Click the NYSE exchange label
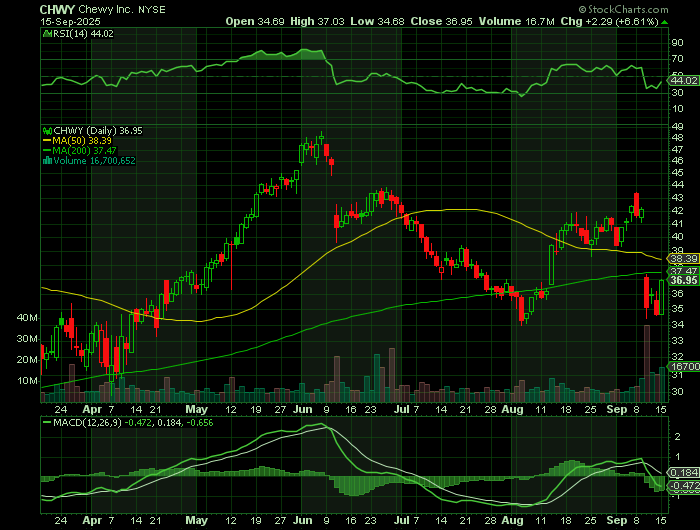This screenshot has width=700, height=530. (x=152, y=10)
